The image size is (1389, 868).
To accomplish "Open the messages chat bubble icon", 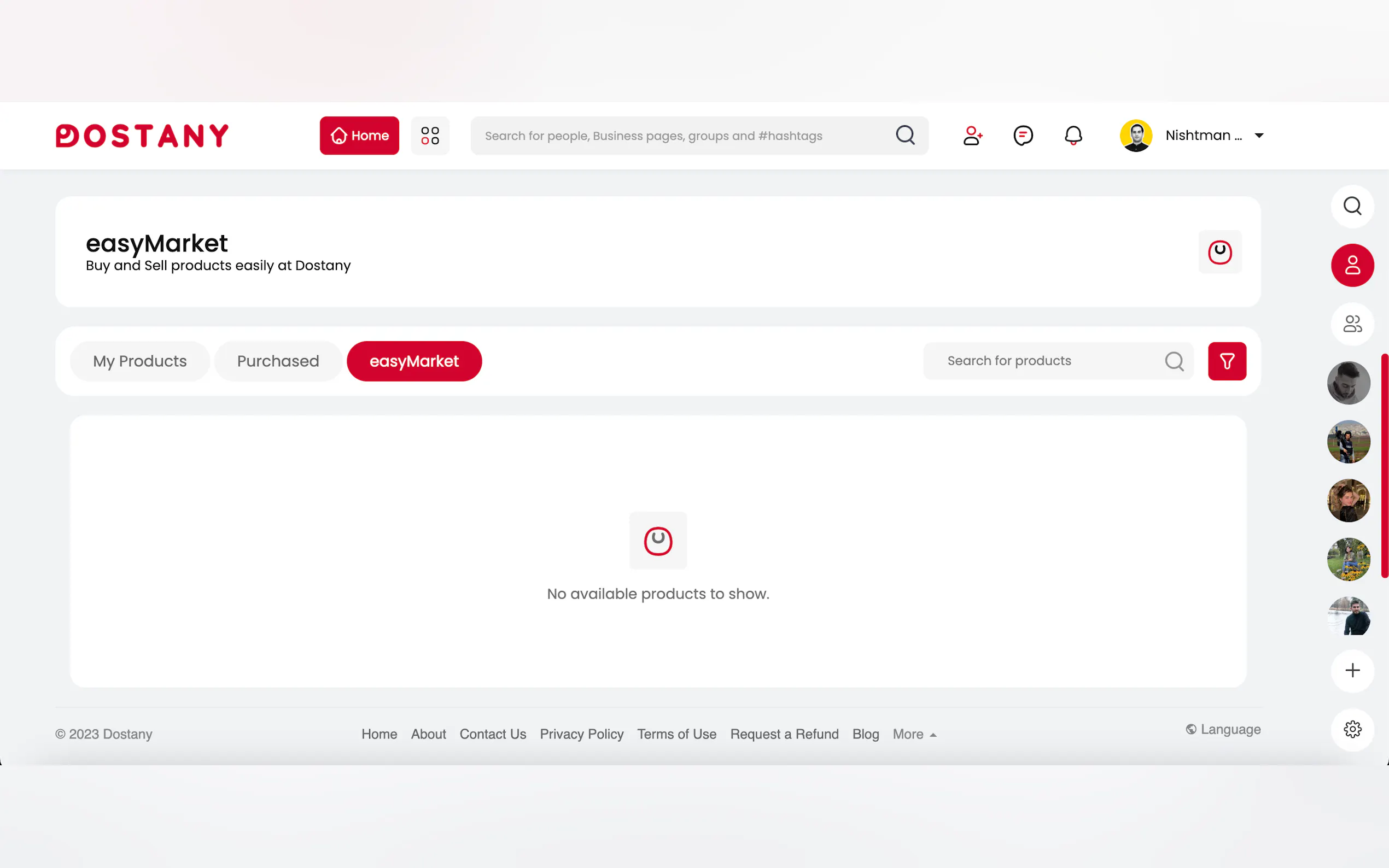I will pyautogui.click(x=1023, y=136).
